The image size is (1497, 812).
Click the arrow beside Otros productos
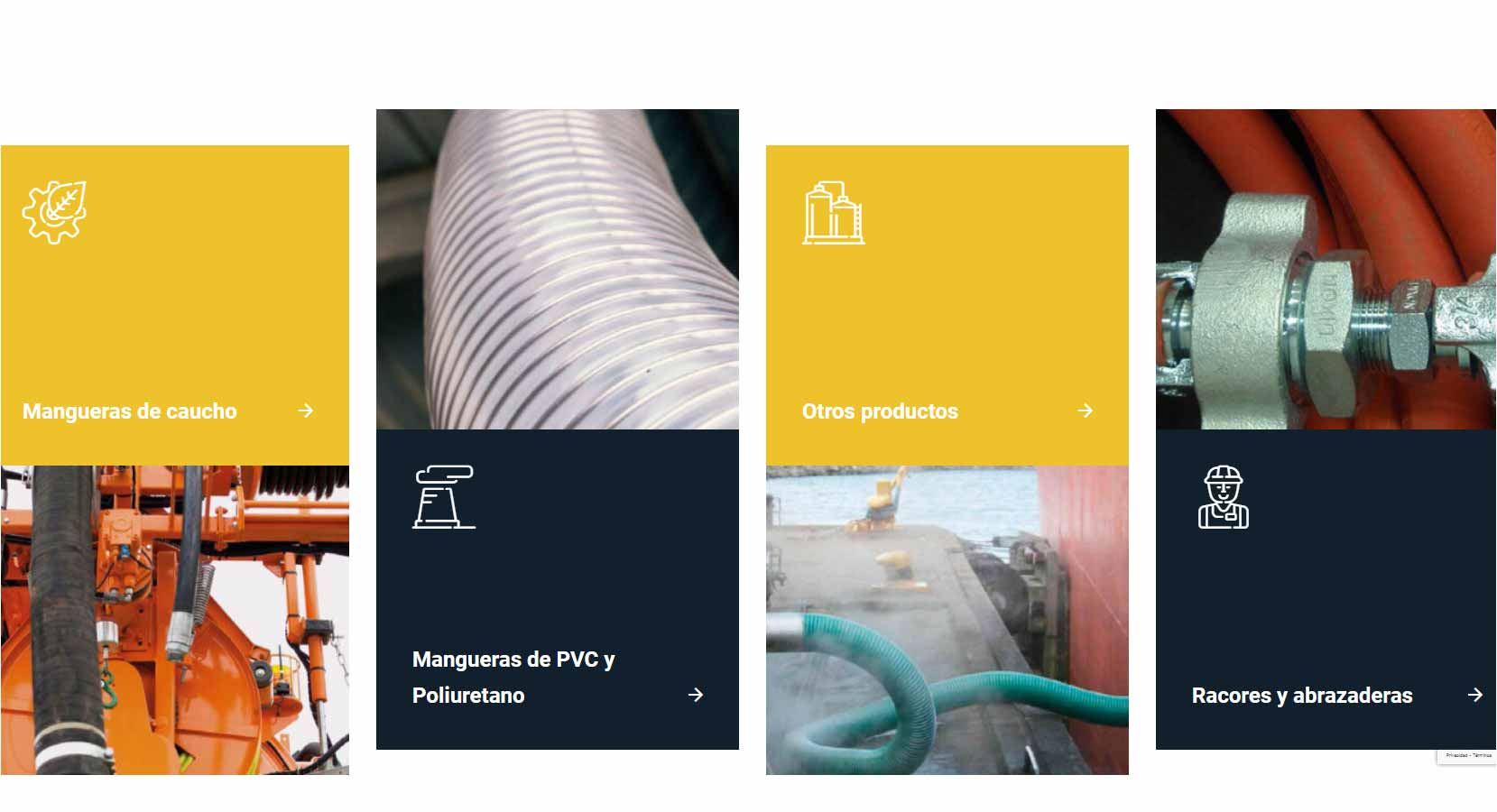tap(1086, 411)
